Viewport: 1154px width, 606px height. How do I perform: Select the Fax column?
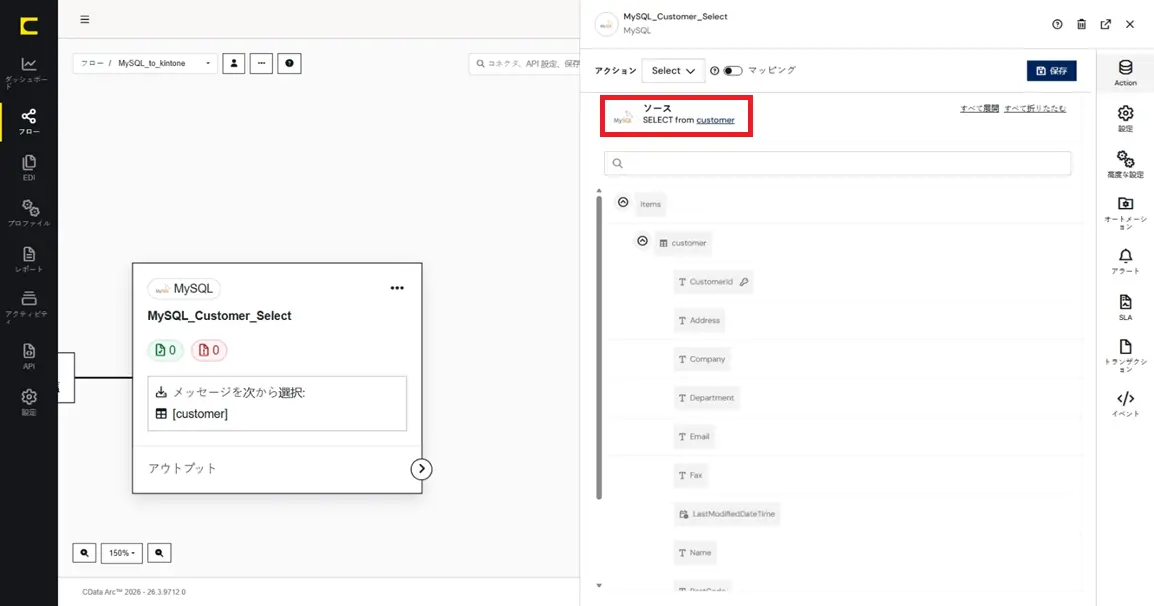point(691,475)
